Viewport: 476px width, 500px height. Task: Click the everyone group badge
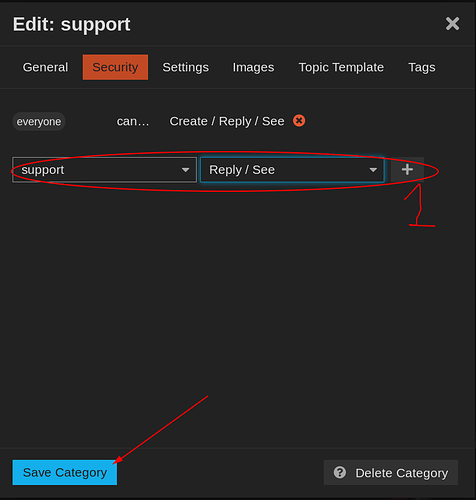point(39,121)
